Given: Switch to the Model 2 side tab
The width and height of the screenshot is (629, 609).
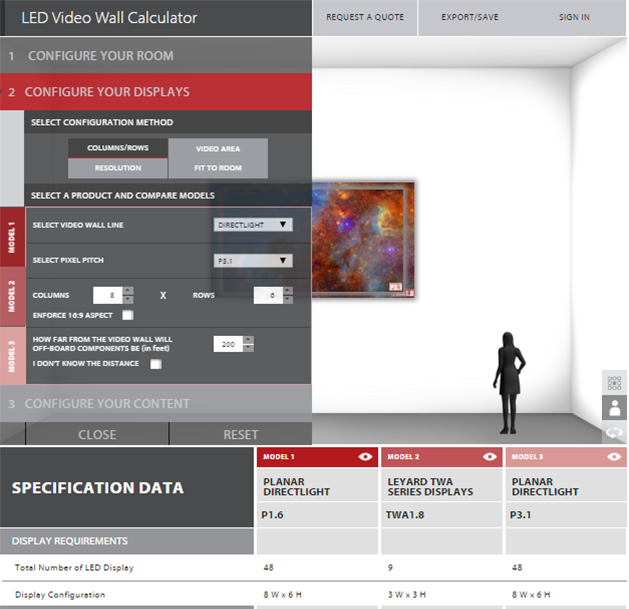Looking at the screenshot, I should coord(12,296).
